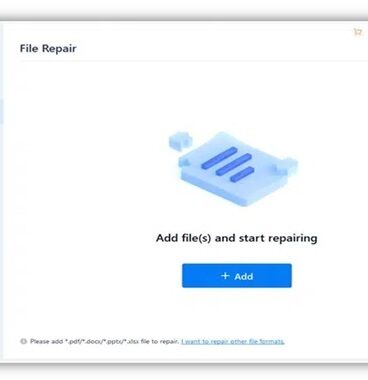Screen dimensions: 368x380
Task: Click 'Add file(s) and start repairing' text
Action: [237, 238]
